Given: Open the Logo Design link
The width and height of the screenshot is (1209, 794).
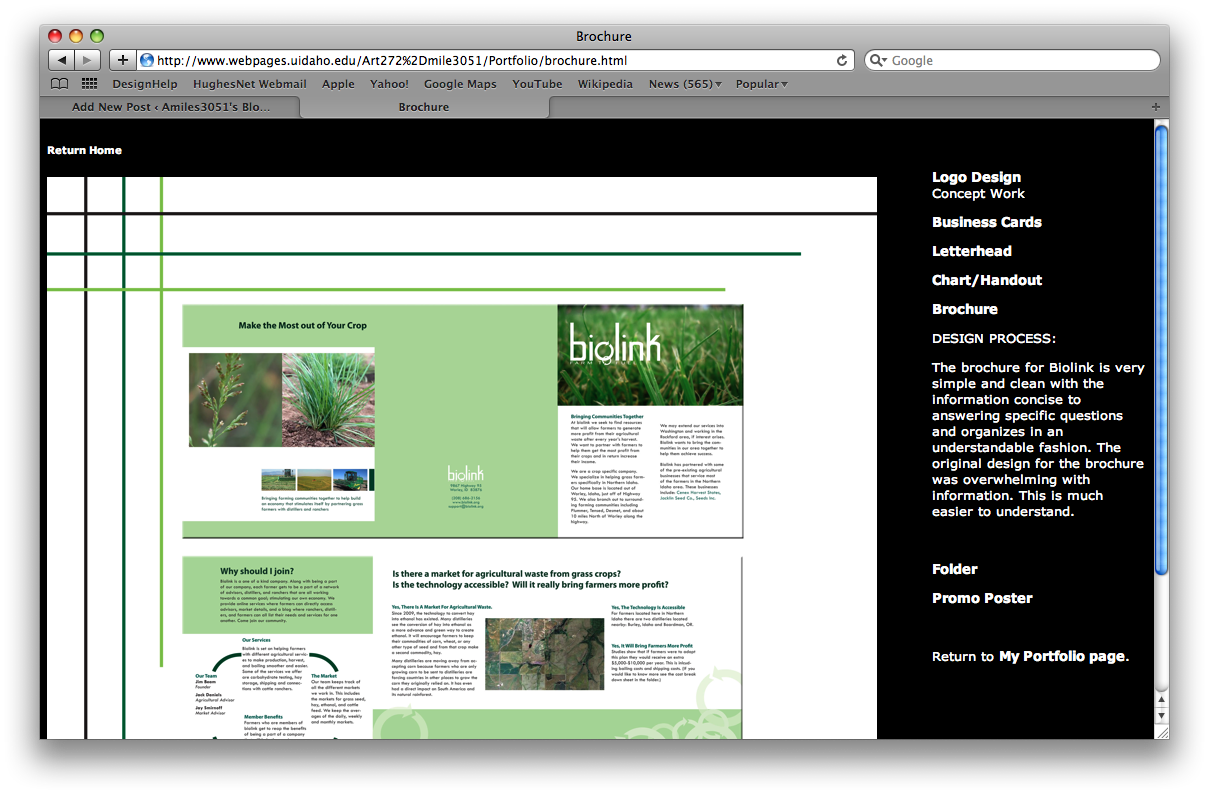Looking at the screenshot, I should [x=976, y=177].
